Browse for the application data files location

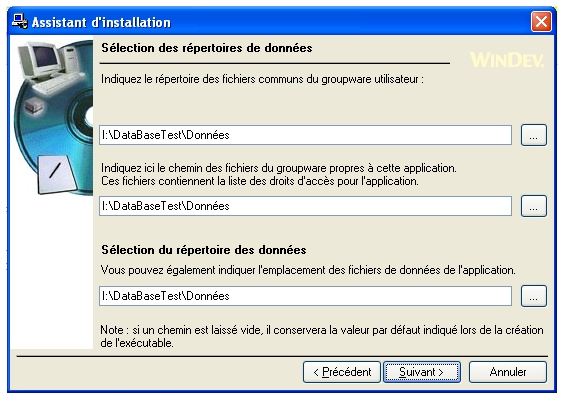tap(534, 296)
